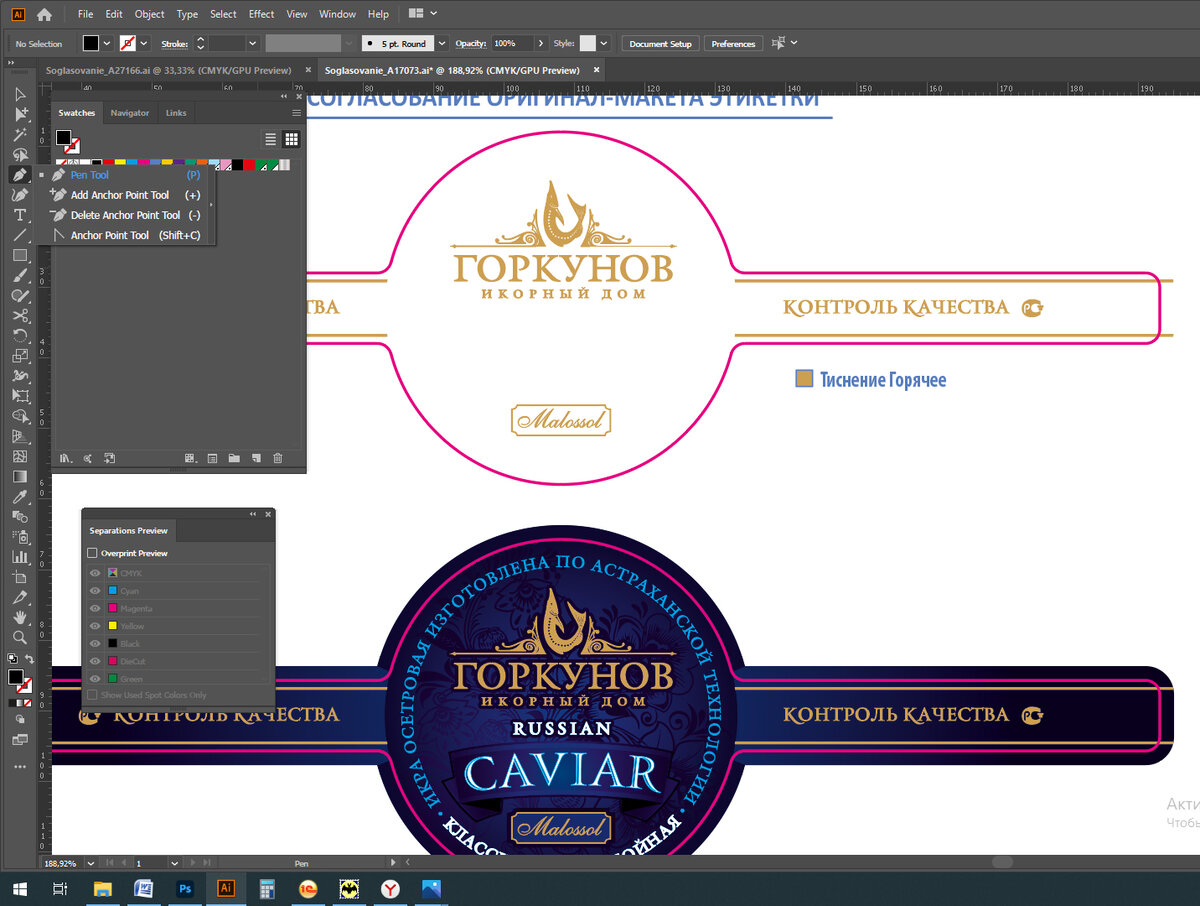Hide the Magenta separation eye
This screenshot has height=906, width=1200.
(x=95, y=608)
